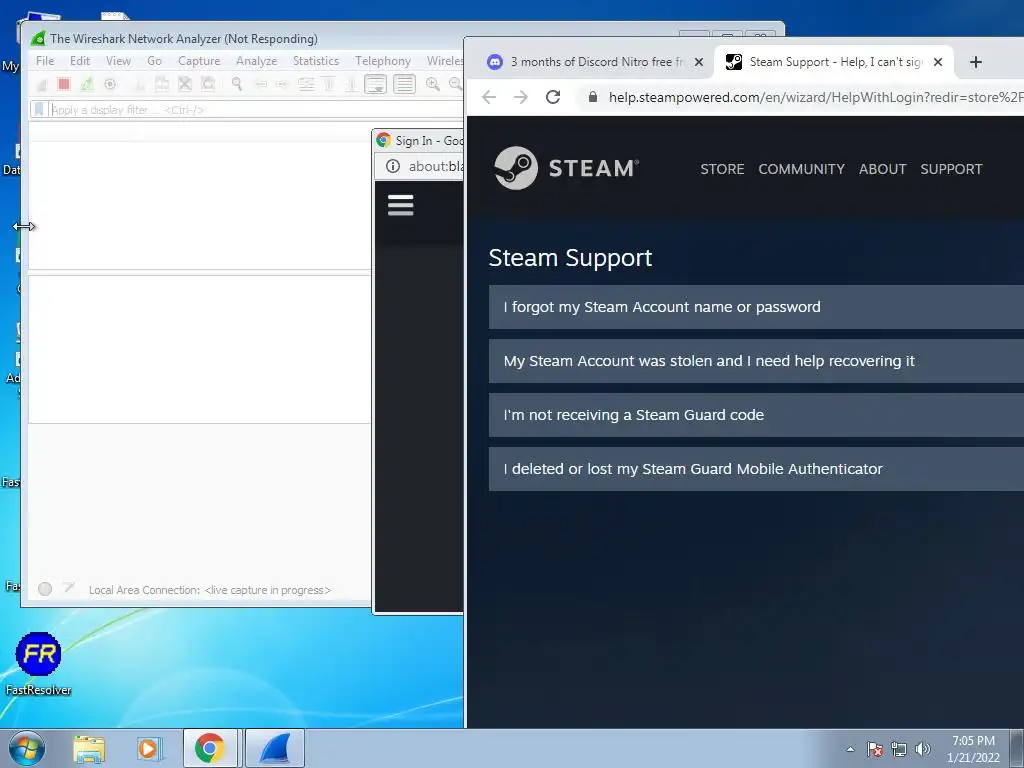Jump to first packet in Wireshark

pos(328,84)
